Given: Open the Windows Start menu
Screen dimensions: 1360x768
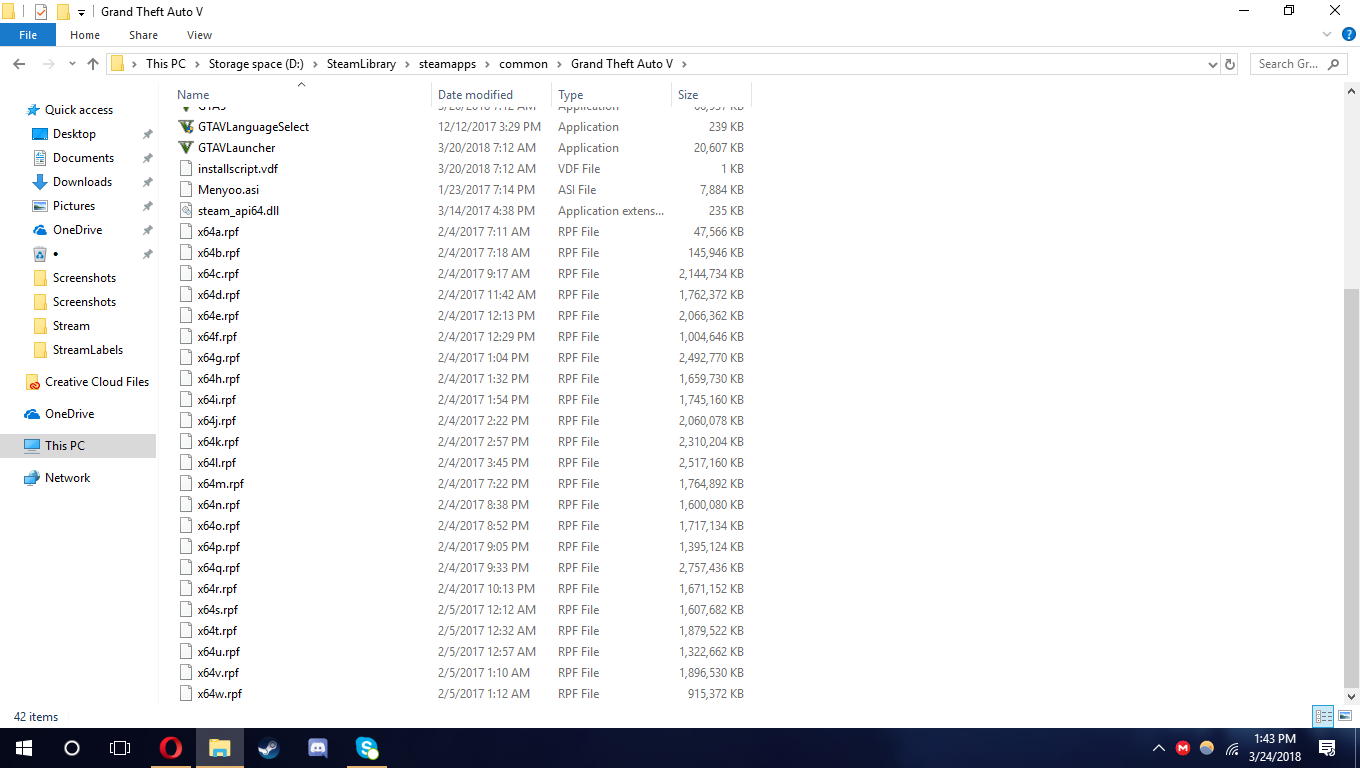Looking at the screenshot, I should (24, 748).
